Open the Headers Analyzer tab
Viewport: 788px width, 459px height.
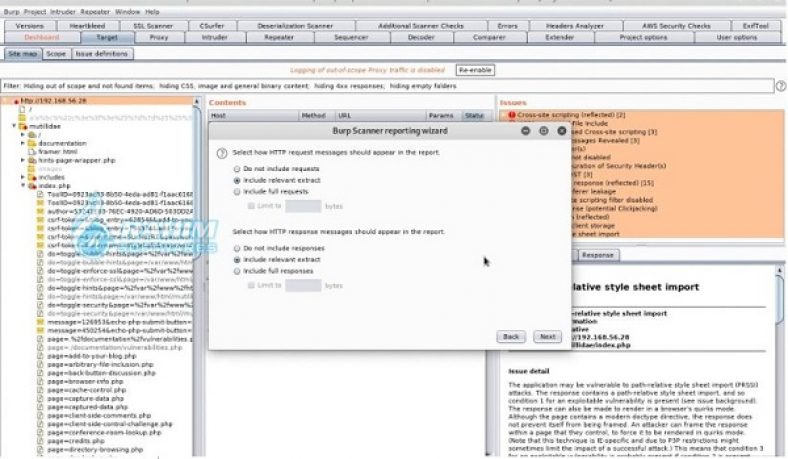575,26
